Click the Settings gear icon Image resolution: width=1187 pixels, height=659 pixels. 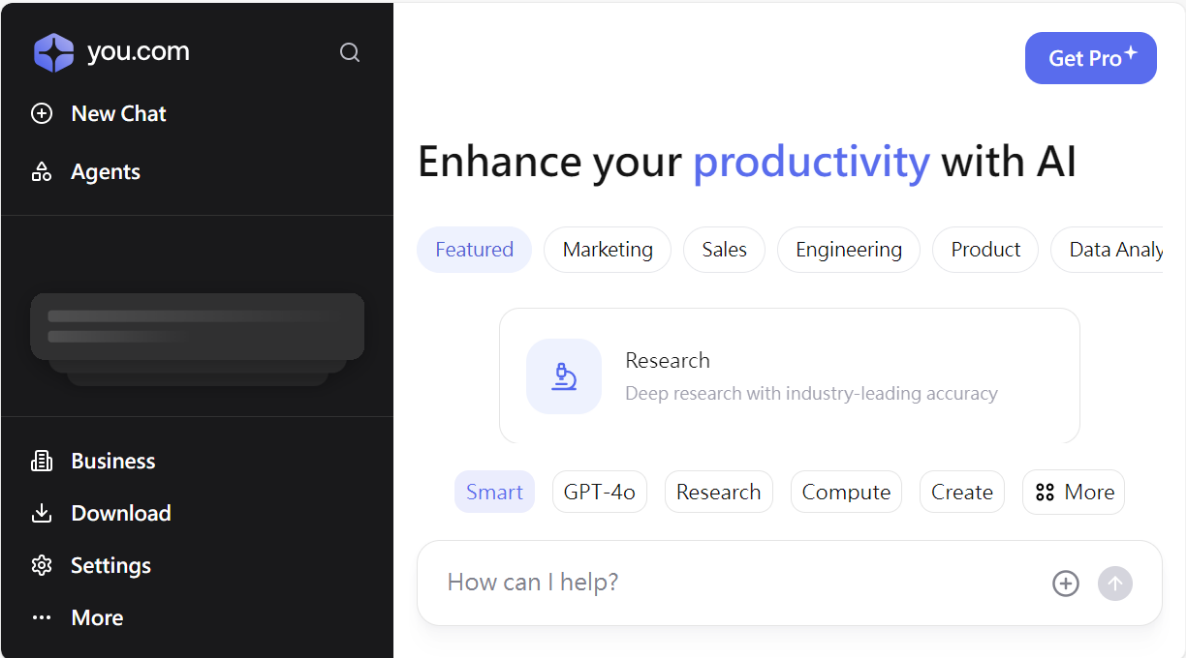coord(41,565)
